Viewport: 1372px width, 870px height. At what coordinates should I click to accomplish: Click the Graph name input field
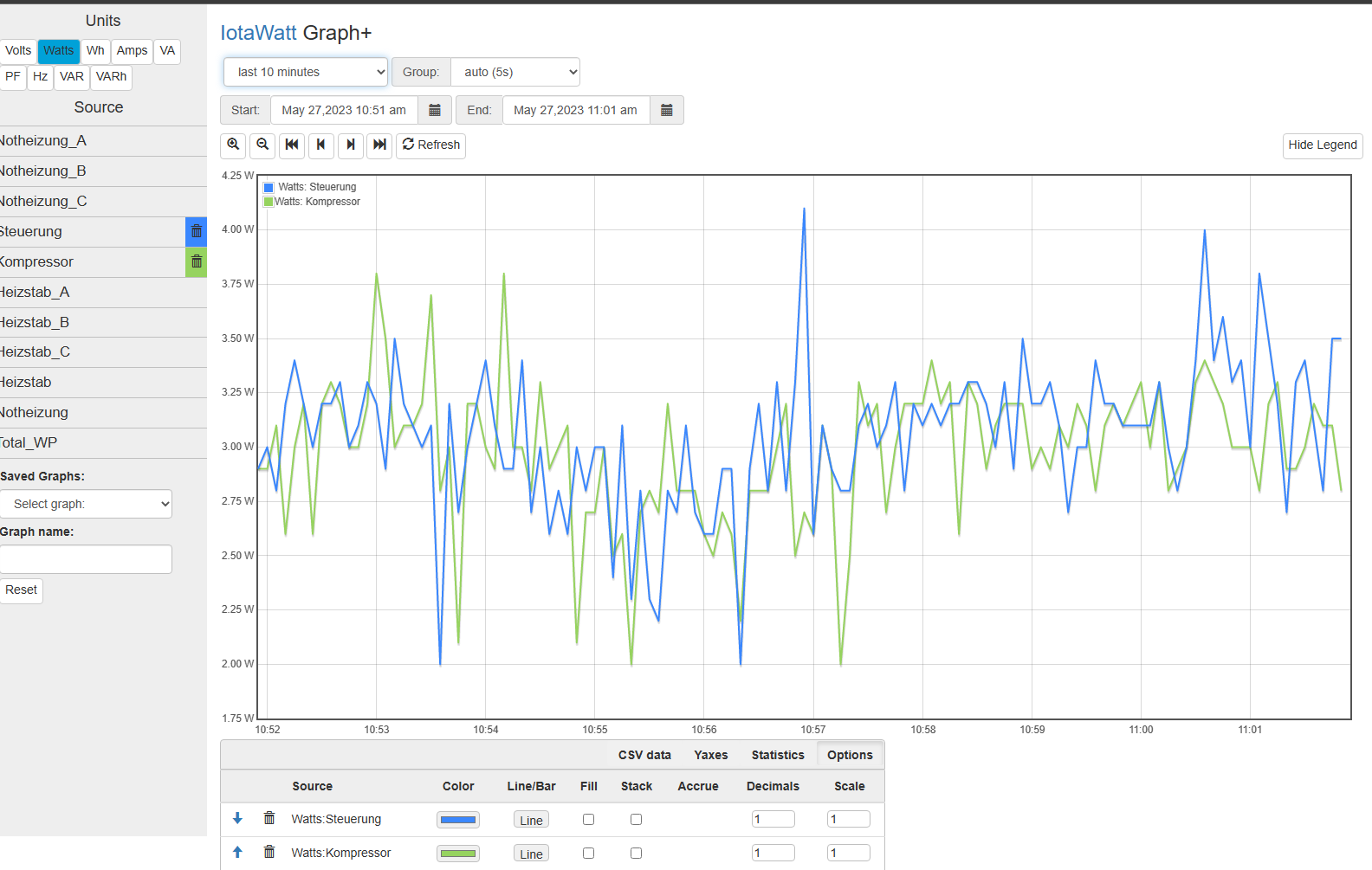86,559
